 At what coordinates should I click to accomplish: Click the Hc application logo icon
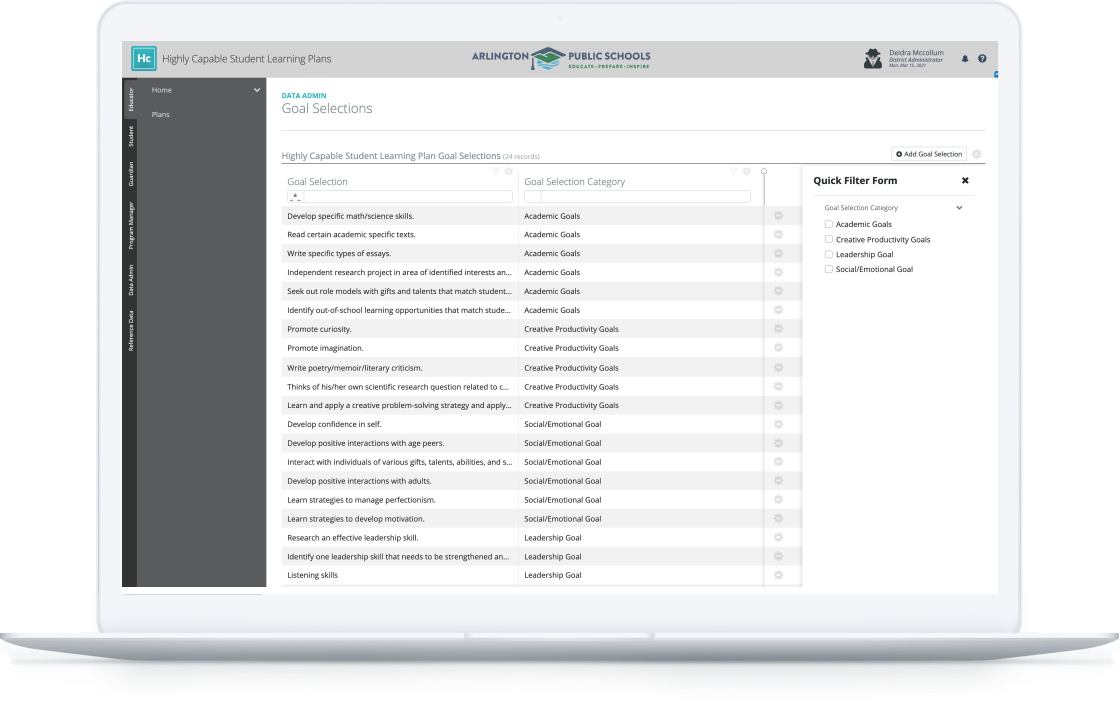click(144, 59)
